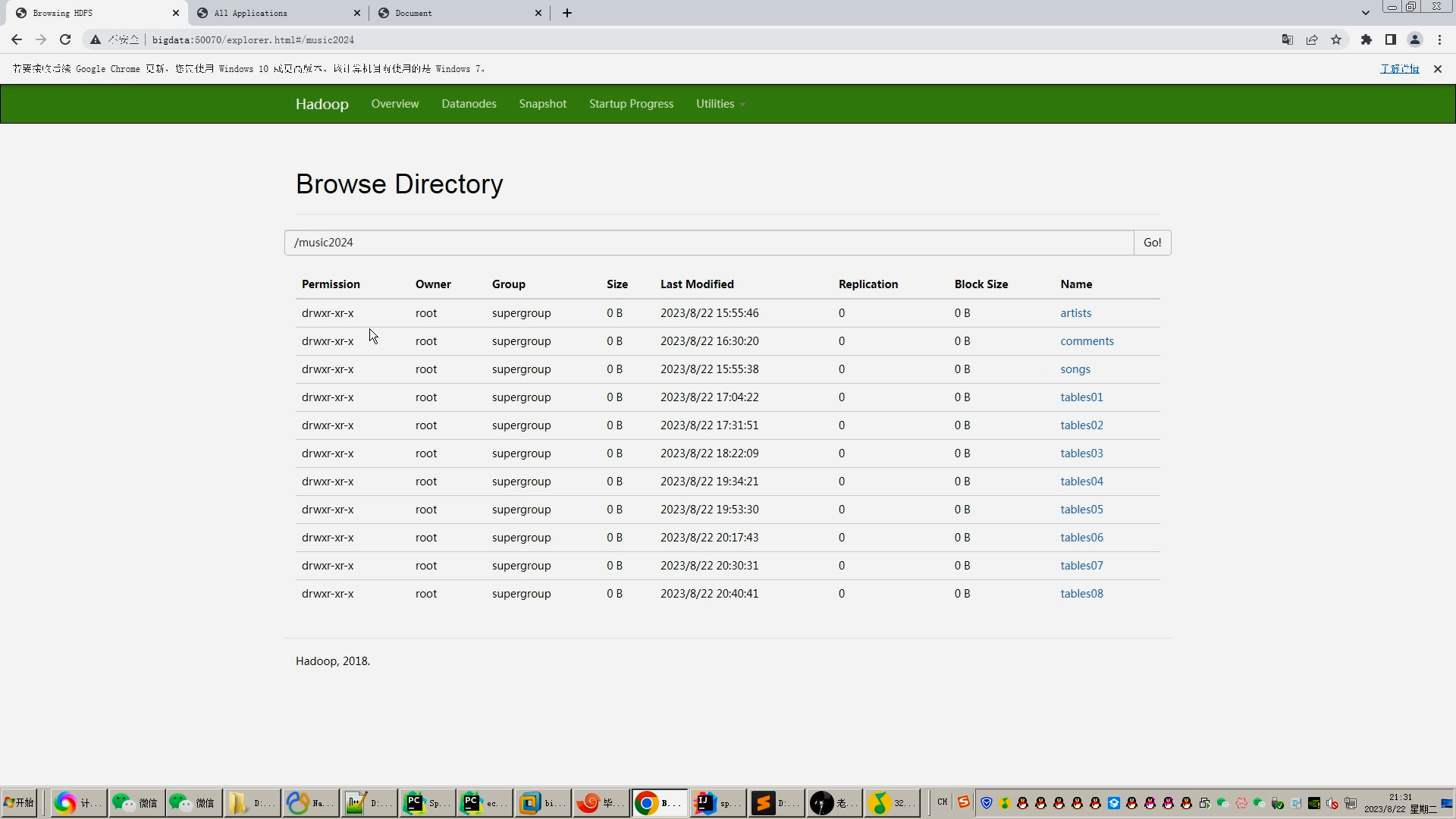This screenshot has width=1456, height=819.
Task: Expand Utilities dropdown options
Action: [x=719, y=103]
